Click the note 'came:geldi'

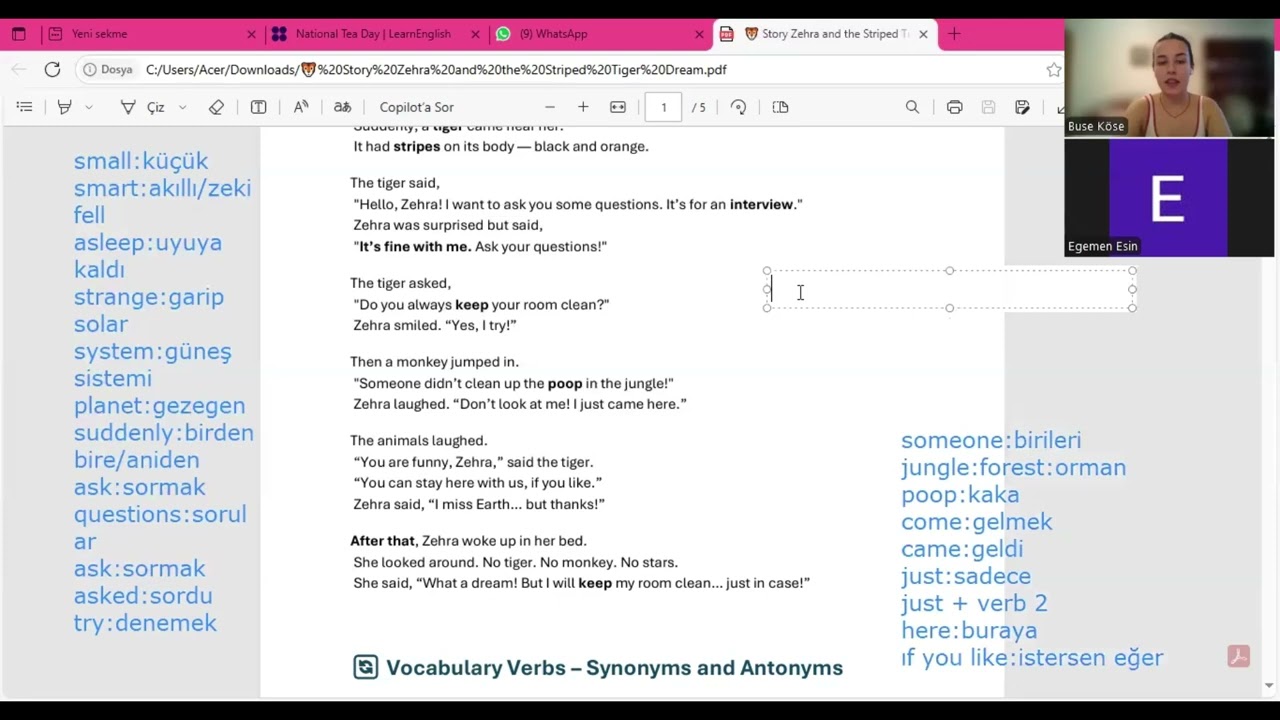962,549
